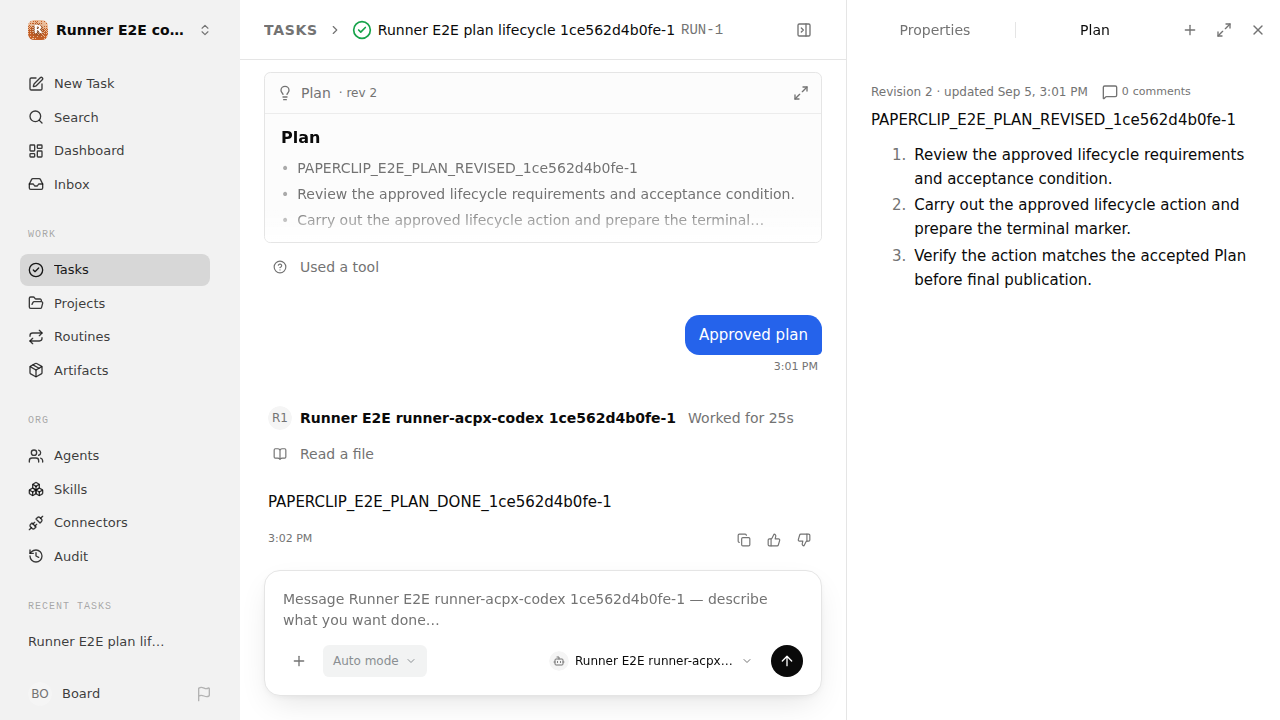Image resolution: width=1280 pixels, height=720 pixels.
Task: Open the Auto mode dropdown
Action: (375, 661)
